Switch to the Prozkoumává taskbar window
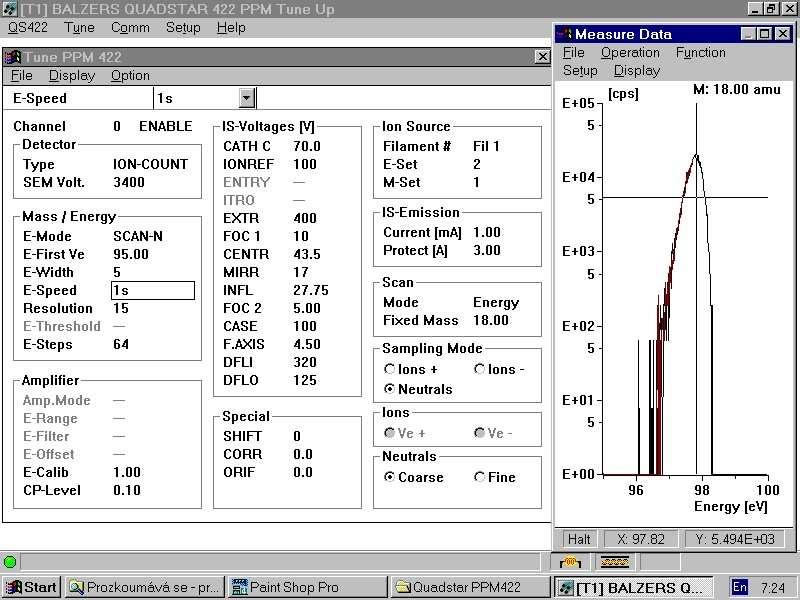 tap(144, 587)
